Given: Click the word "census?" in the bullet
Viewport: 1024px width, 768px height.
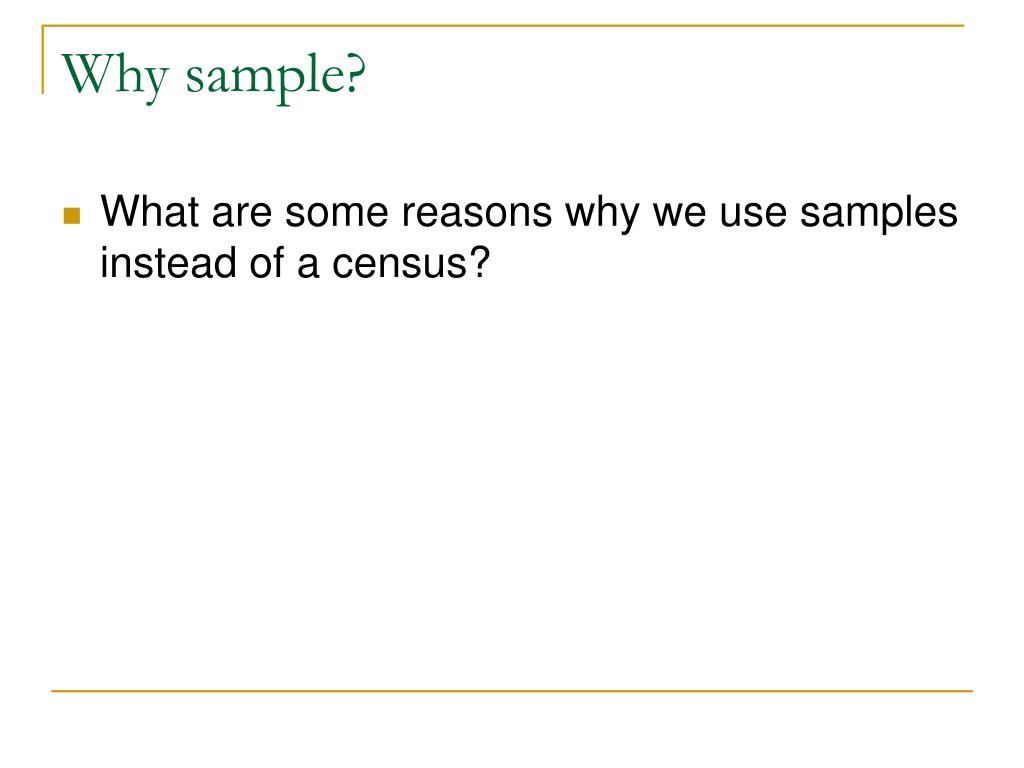Looking at the screenshot, I should pos(411,264).
